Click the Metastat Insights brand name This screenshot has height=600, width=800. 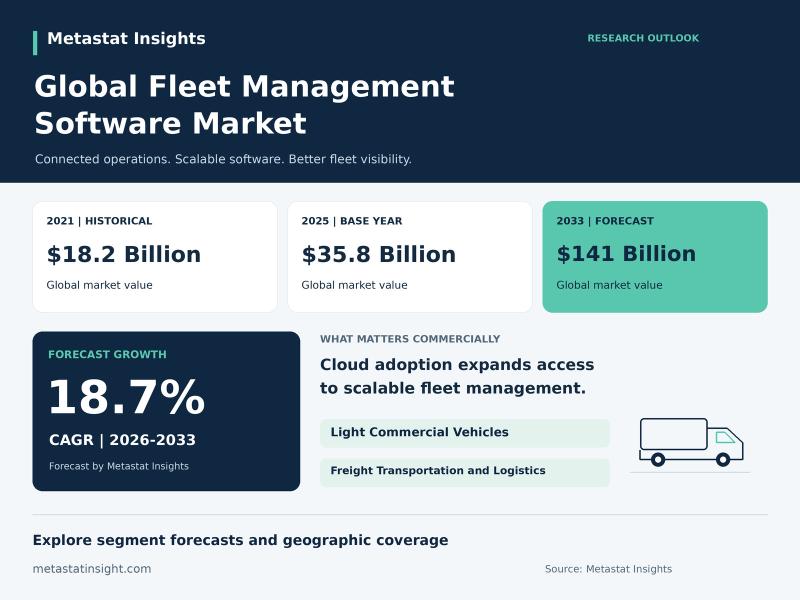click(x=126, y=38)
